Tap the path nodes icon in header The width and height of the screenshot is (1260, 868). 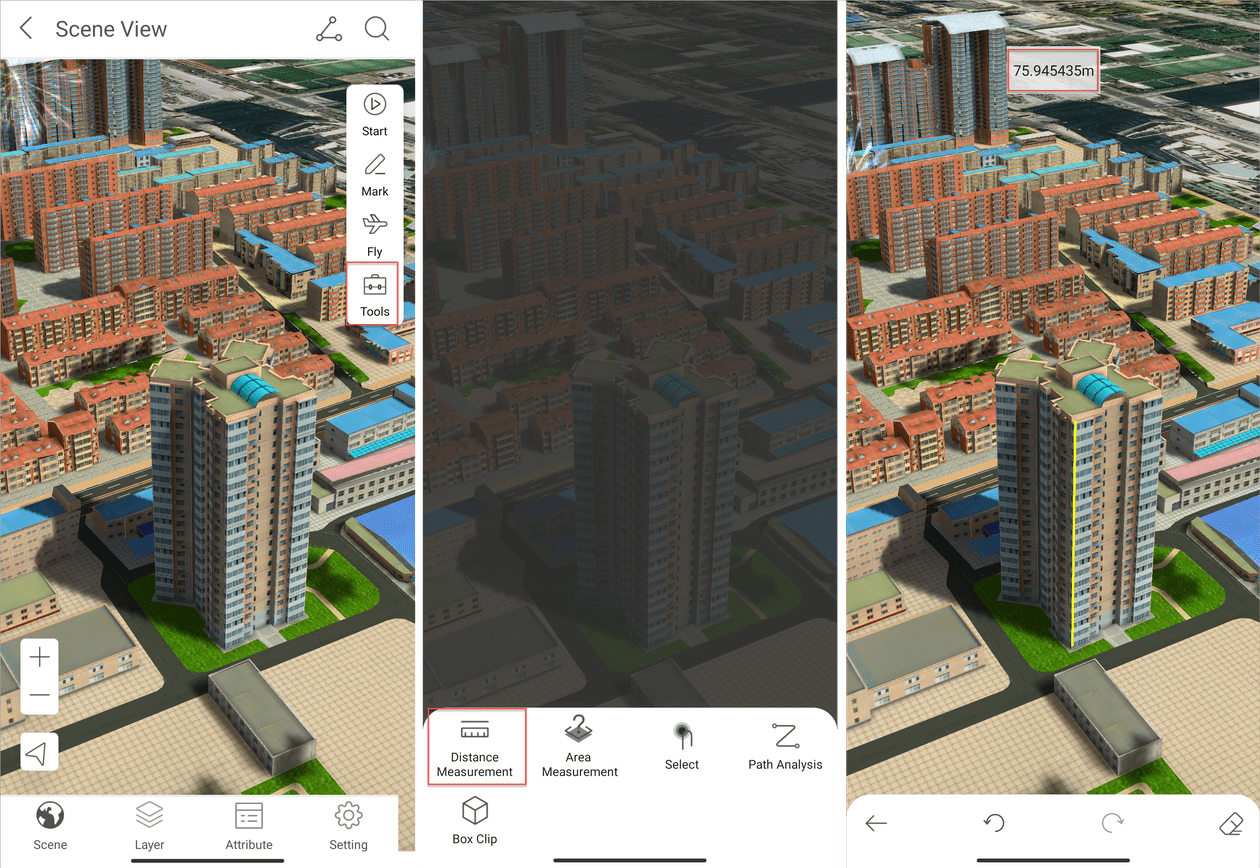(329, 29)
